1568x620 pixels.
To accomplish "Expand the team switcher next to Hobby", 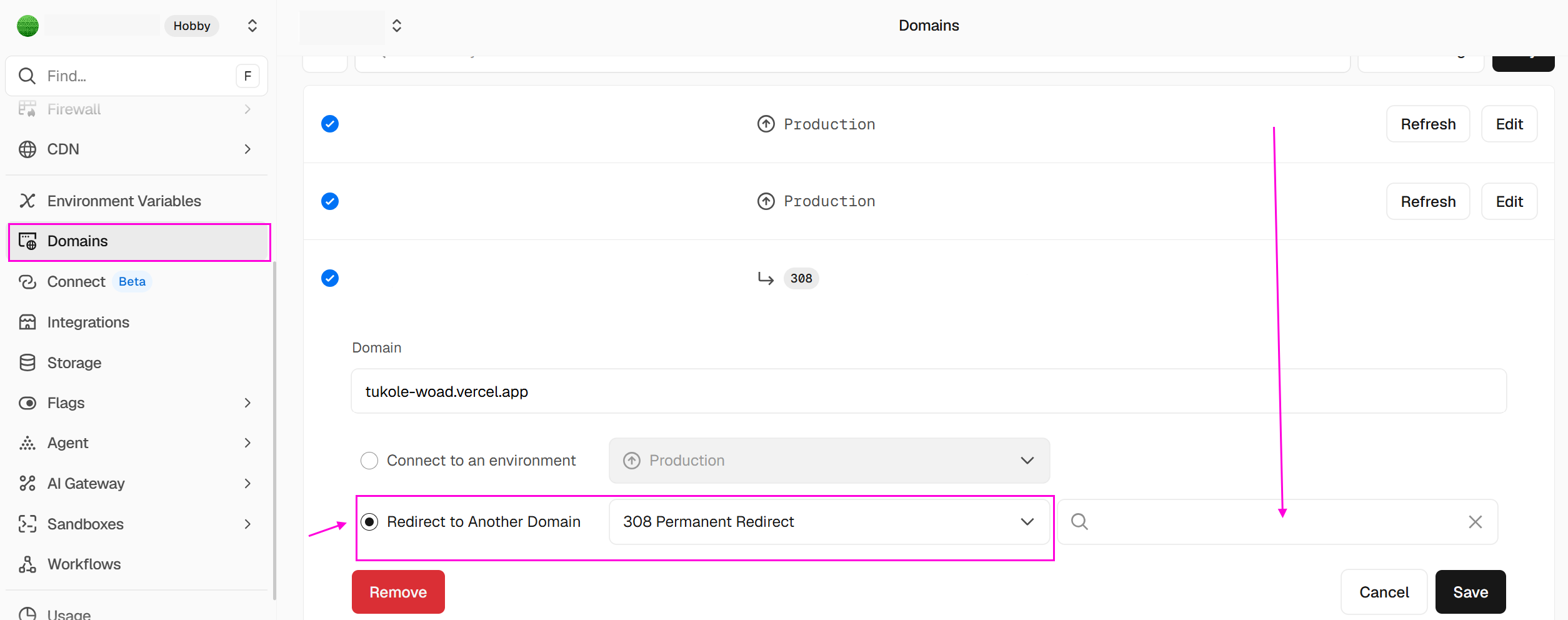I will tap(252, 26).
